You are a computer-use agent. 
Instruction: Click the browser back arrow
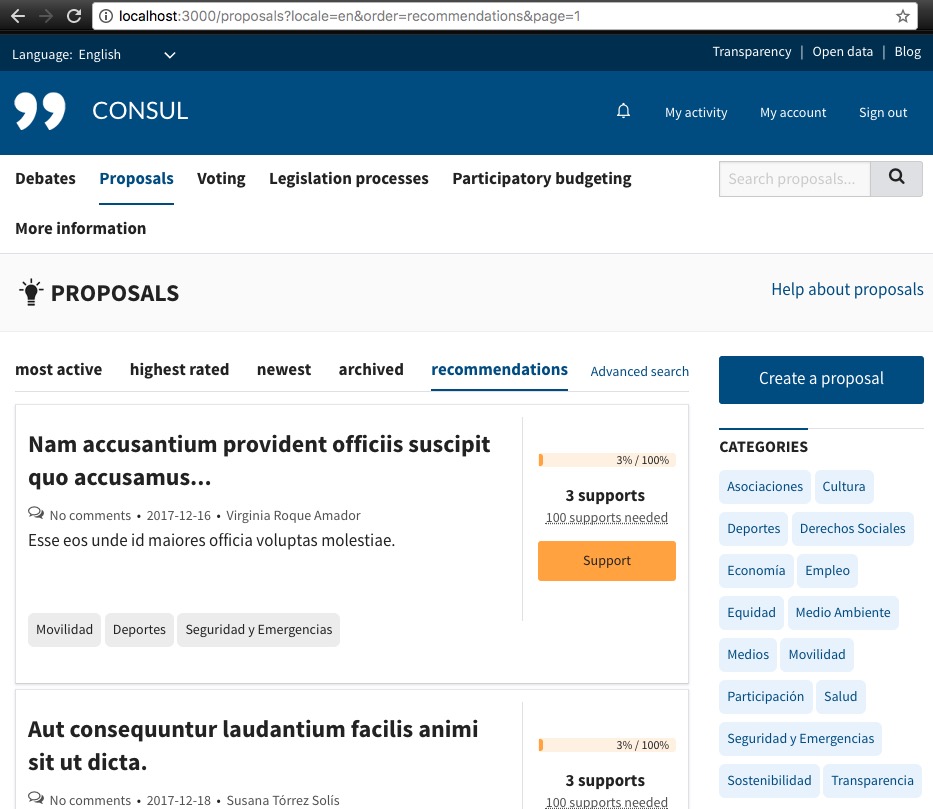[x=17, y=16]
